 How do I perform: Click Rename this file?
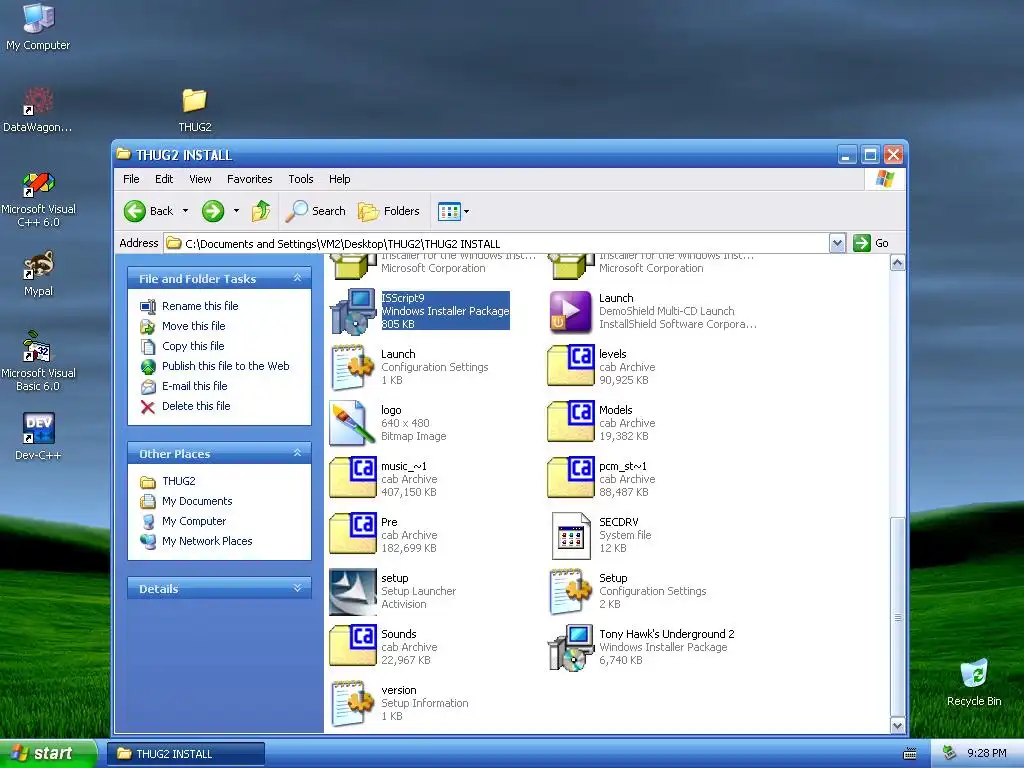200,306
